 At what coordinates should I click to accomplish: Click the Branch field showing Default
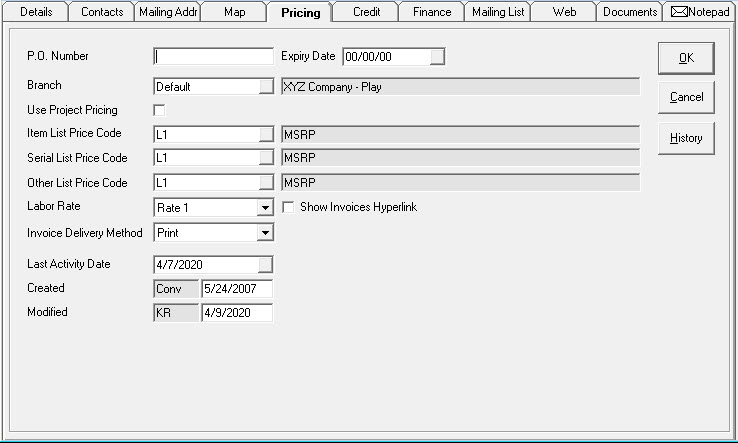click(207, 87)
